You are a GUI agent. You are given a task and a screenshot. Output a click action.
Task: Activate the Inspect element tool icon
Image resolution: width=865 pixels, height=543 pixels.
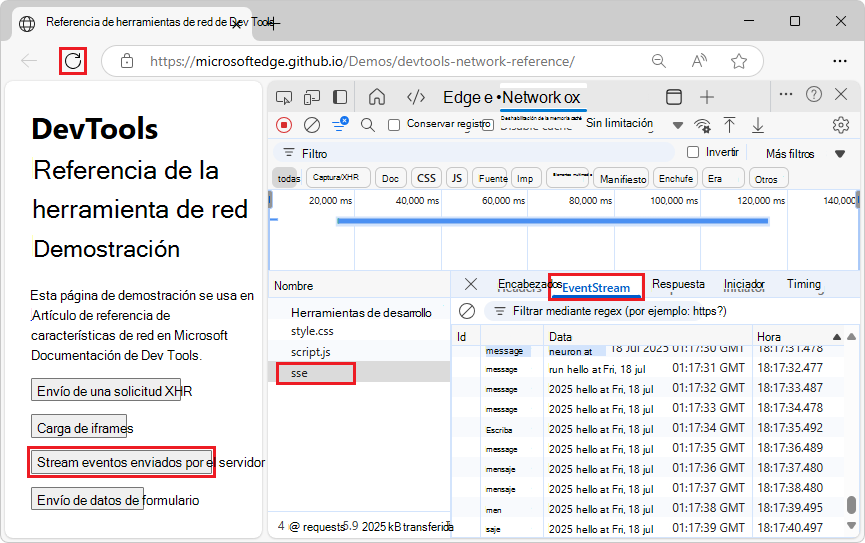[x=284, y=97]
